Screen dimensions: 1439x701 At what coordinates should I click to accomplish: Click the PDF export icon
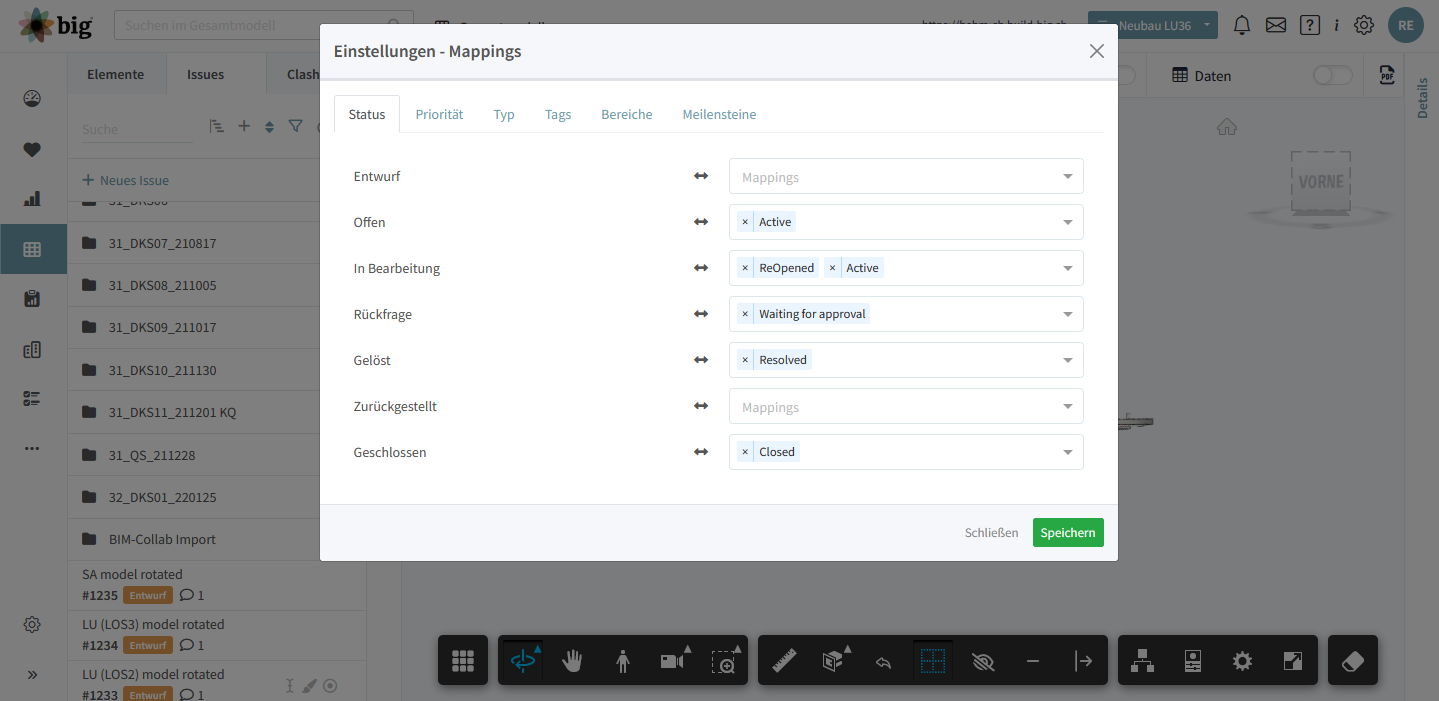1386,75
